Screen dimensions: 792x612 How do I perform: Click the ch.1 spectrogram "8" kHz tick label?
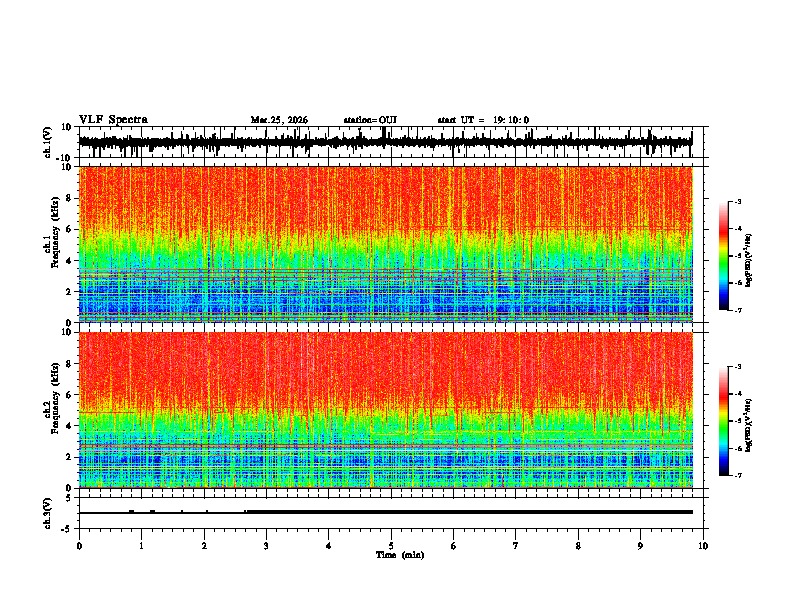coord(69,198)
